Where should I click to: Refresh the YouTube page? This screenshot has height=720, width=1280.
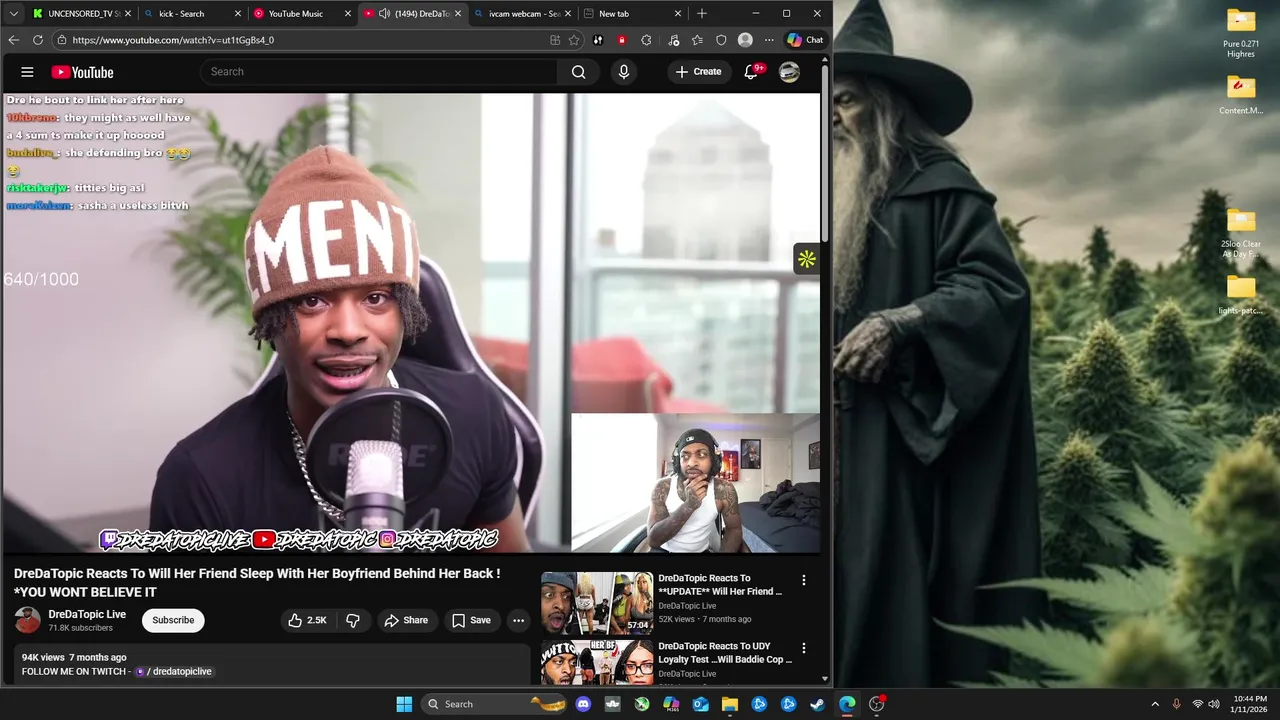(x=38, y=40)
